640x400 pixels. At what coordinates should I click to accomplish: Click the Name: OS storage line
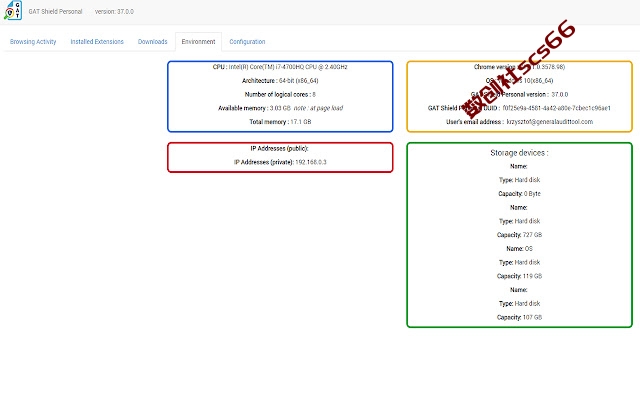click(x=519, y=249)
